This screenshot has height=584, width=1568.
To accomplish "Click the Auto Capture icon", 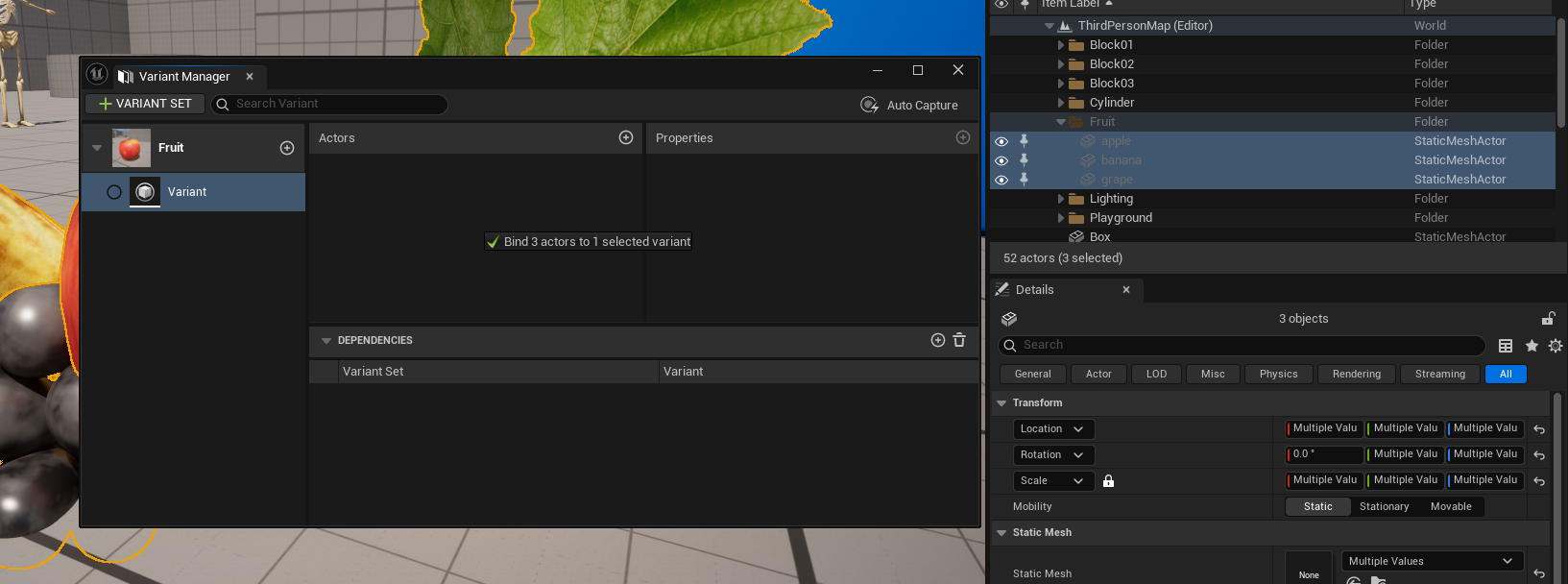I will [869, 105].
